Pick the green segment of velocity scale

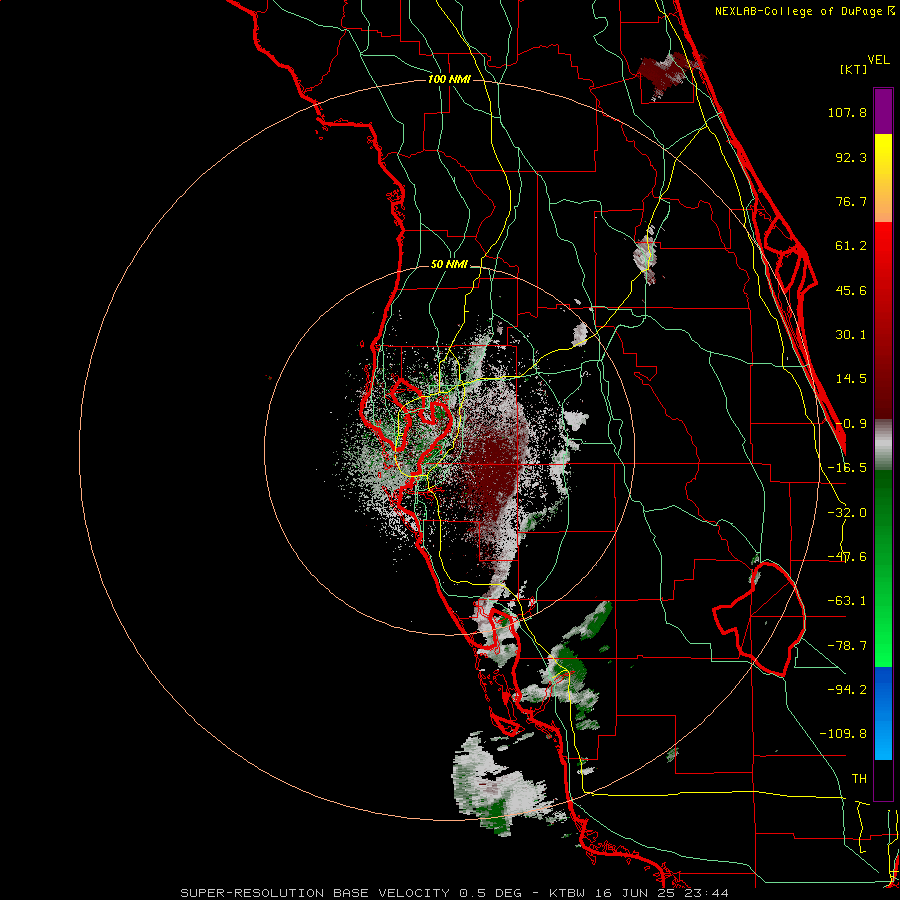coord(883,568)
